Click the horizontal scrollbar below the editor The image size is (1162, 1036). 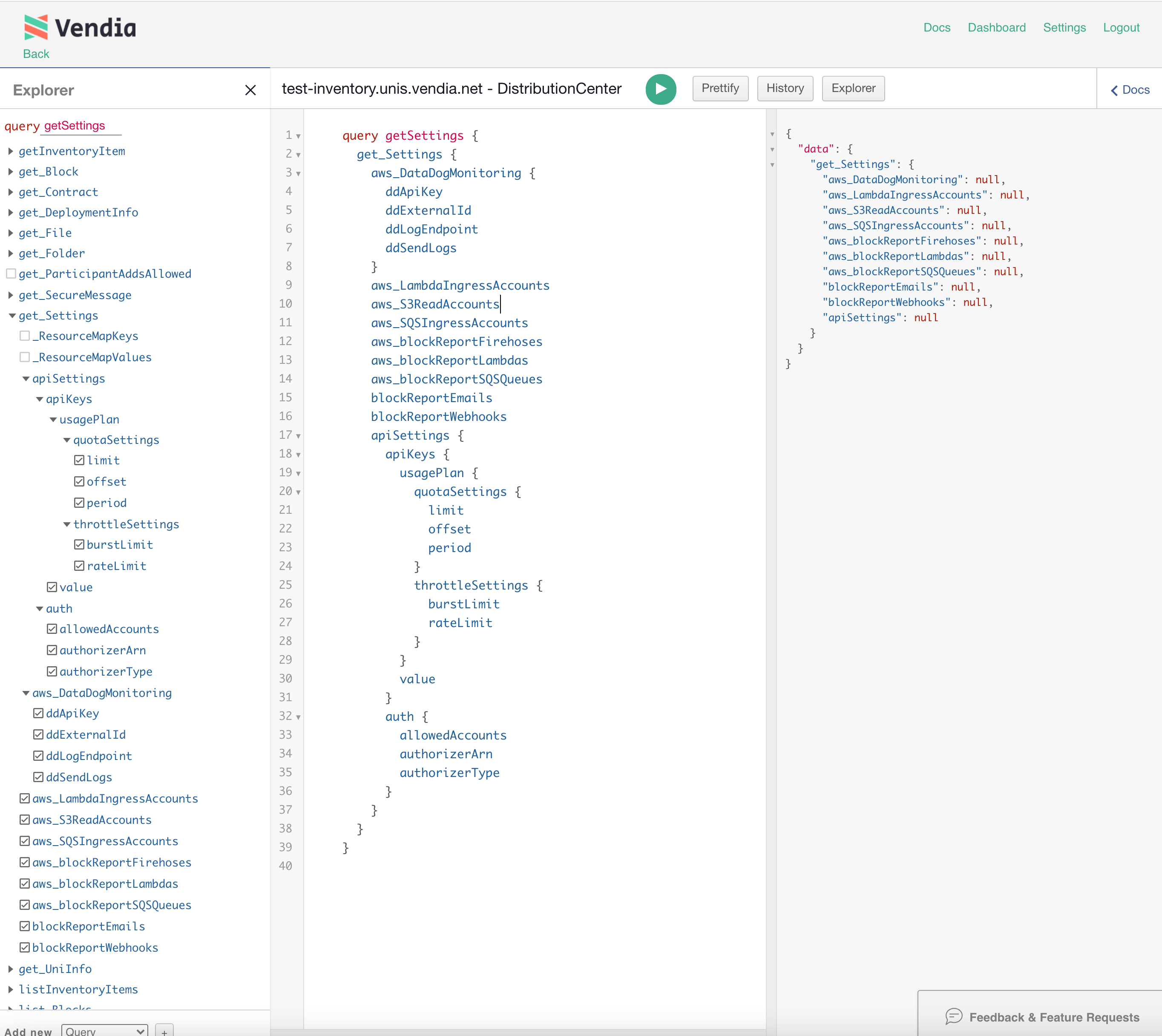tap(518, 1032)
